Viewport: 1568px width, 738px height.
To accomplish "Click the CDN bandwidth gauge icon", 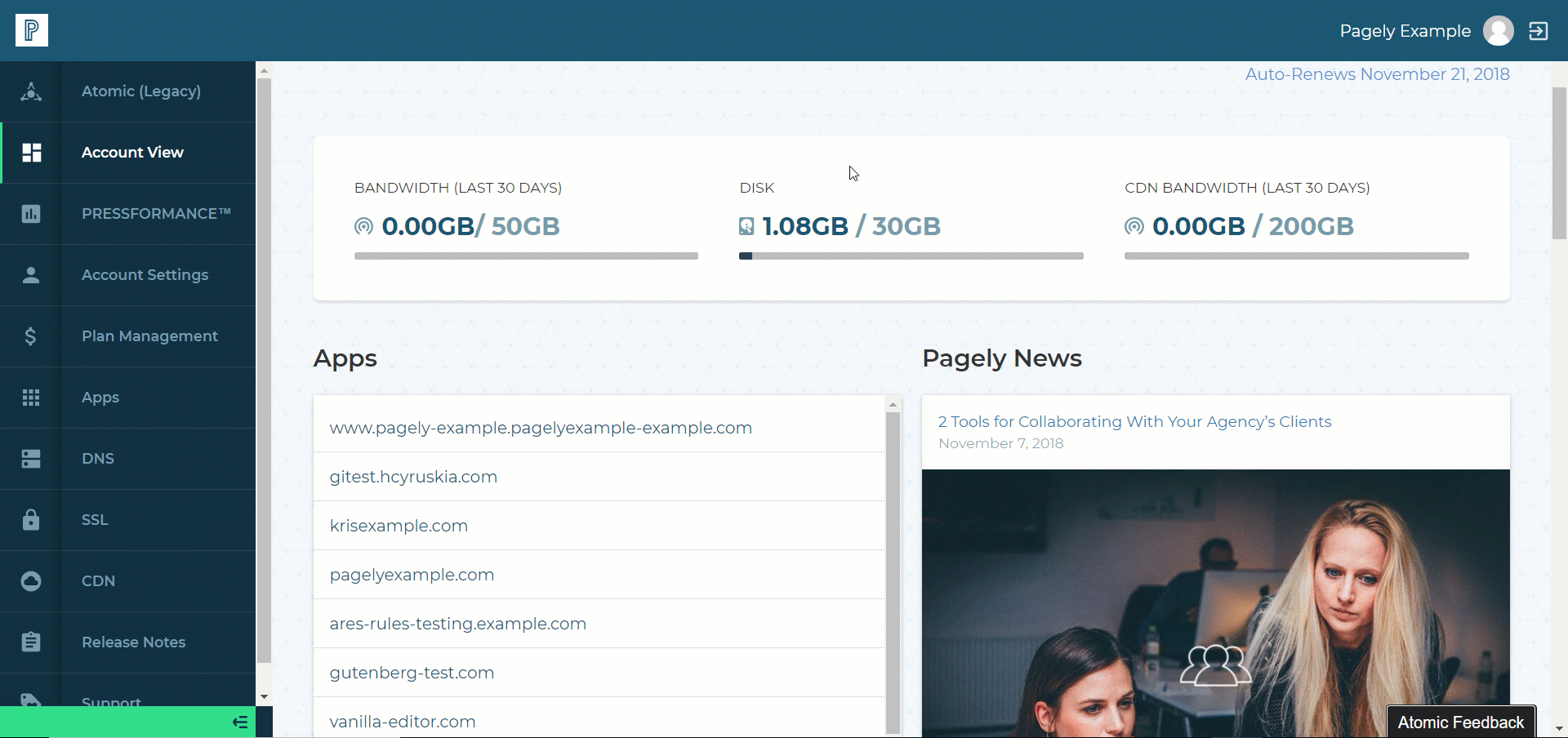I will (1134, 226).
